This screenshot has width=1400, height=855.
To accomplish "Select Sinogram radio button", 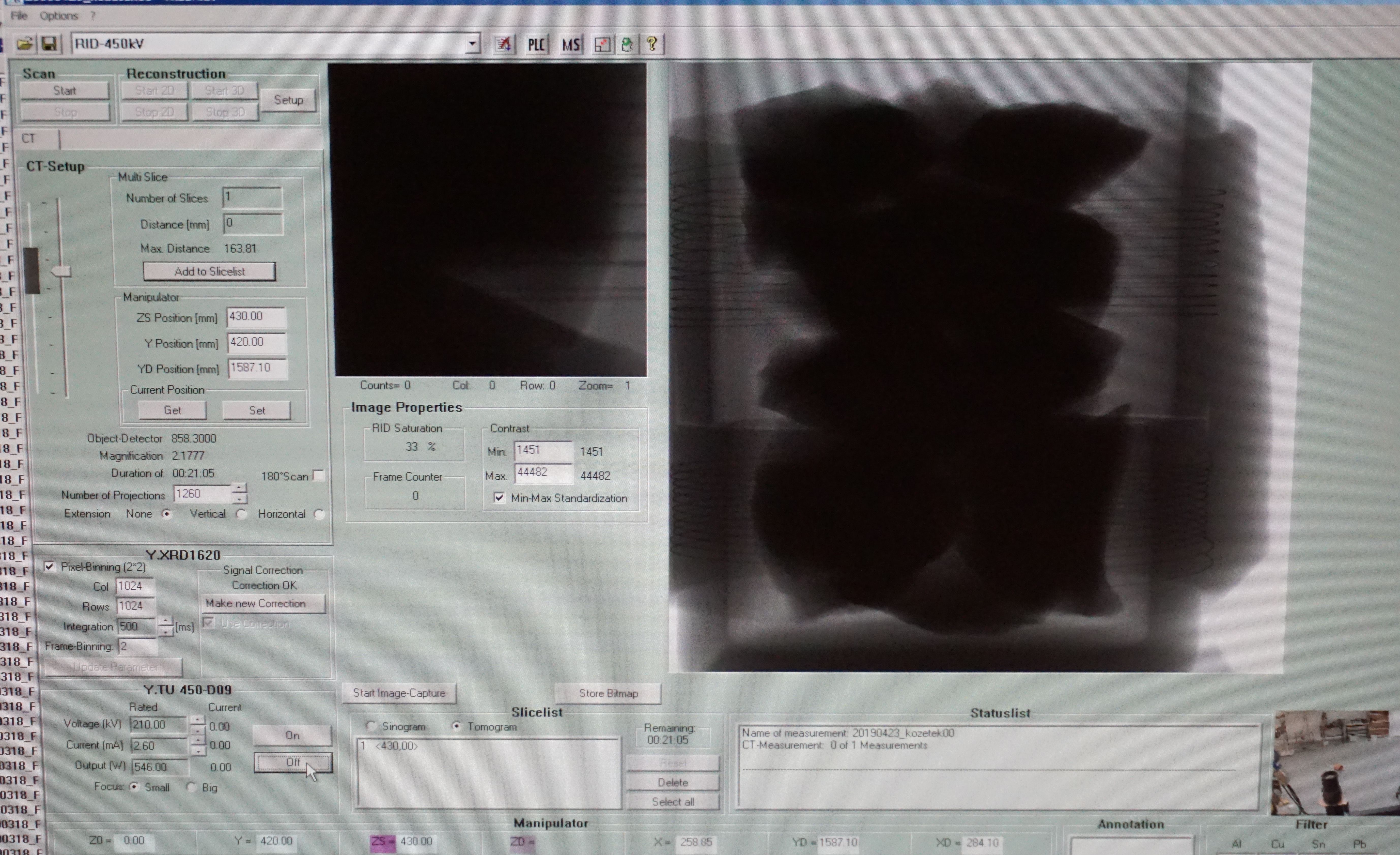I will click(x=371, y=726).
